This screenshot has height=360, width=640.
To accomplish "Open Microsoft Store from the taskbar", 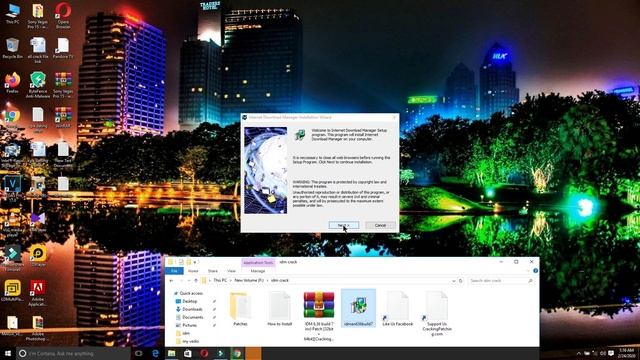I will tap(188, 353).
